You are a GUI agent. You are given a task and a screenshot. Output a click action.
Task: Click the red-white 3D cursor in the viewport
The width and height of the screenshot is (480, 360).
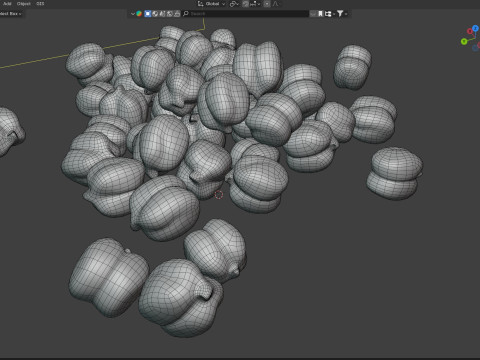(x=219, y=194)
